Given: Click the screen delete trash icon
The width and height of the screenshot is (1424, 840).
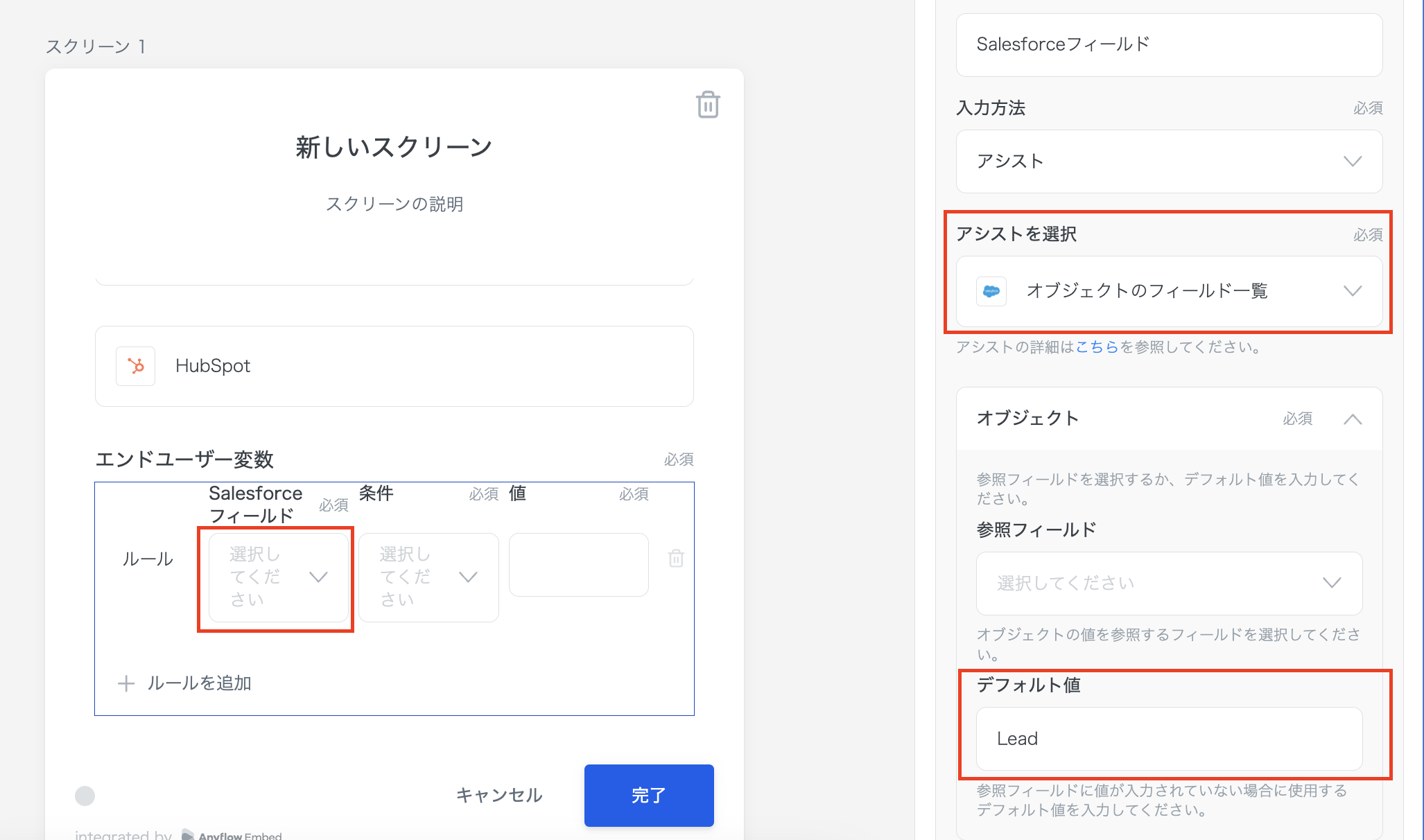Looking at the screenshot, I should point(707,105).
